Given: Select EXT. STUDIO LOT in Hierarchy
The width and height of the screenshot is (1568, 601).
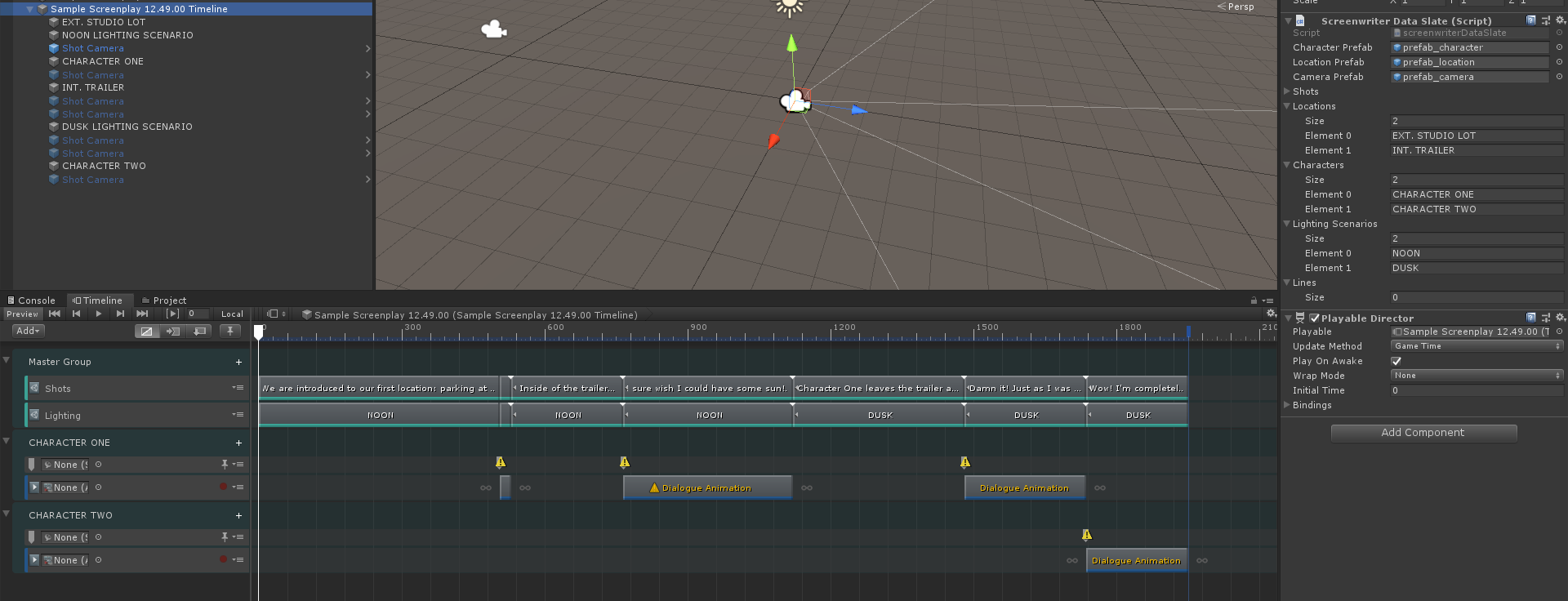Looking at the screenshot, I should [104, 22].
